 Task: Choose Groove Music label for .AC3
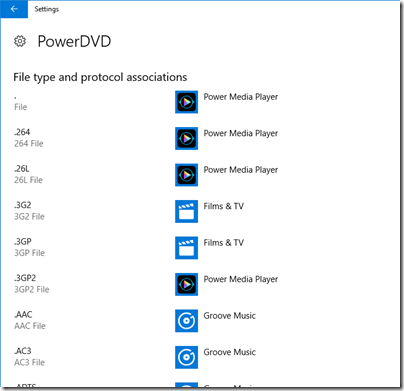[x=230, y=352]
